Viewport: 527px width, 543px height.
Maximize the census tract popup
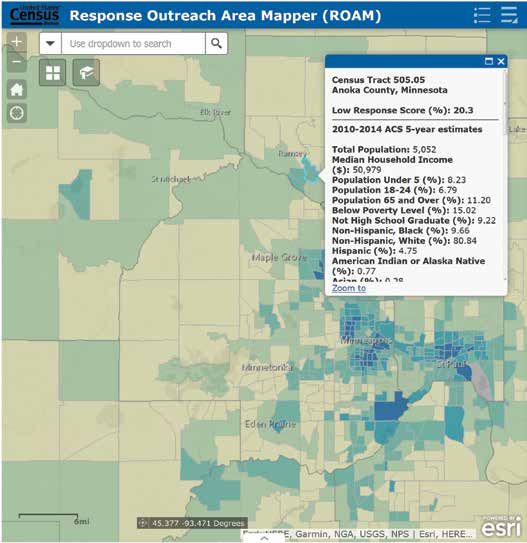[x=489, y=62]
